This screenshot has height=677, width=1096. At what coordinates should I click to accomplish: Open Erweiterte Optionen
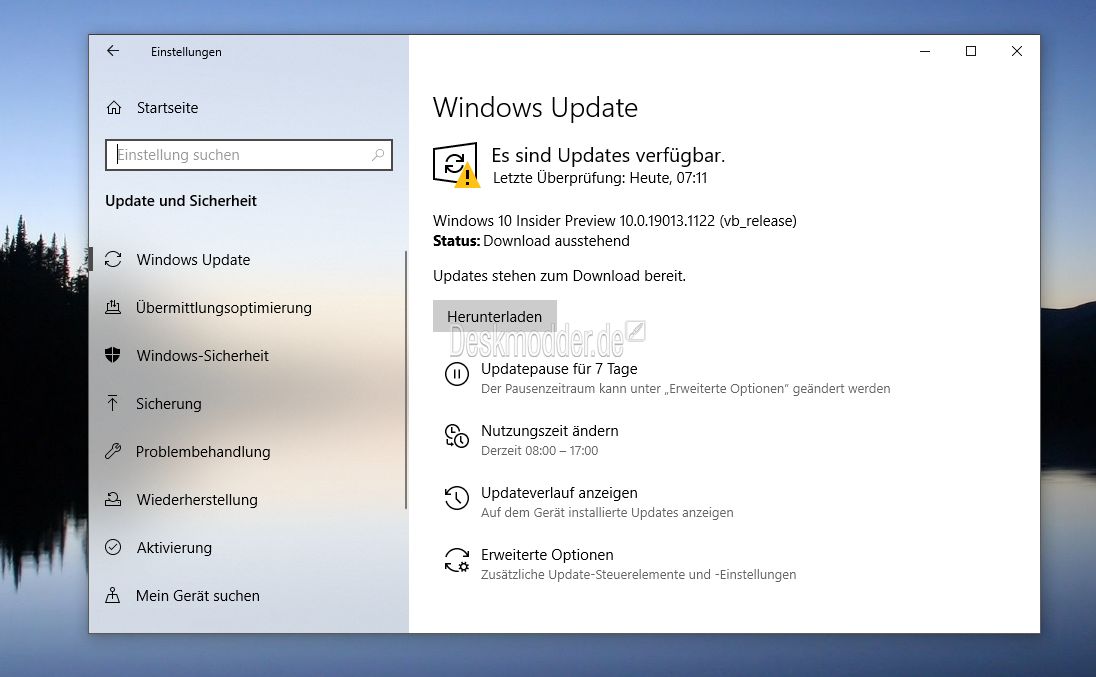(x=547, y=555)
